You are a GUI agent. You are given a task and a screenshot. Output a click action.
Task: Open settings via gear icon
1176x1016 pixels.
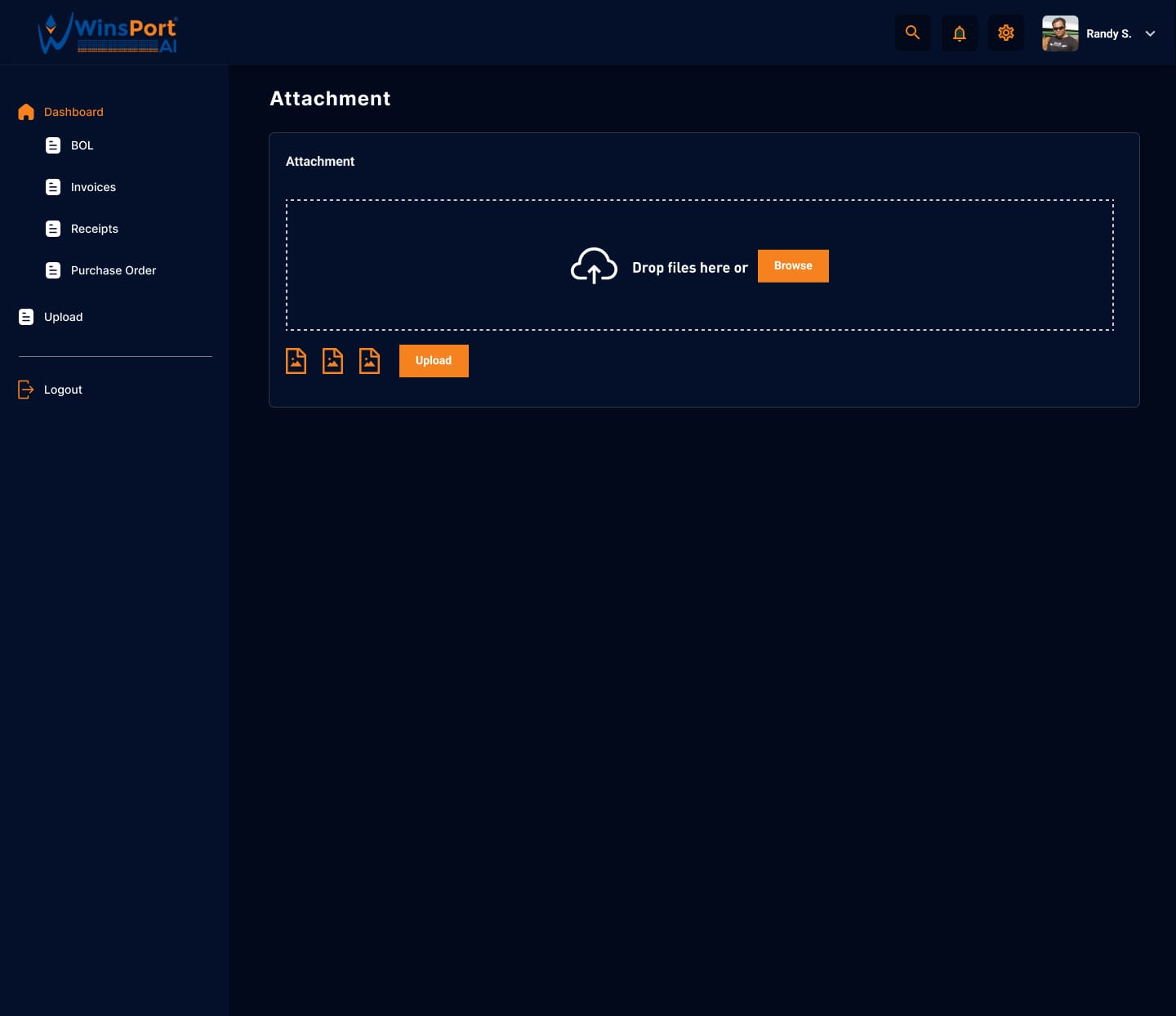tap(1005, 33)
